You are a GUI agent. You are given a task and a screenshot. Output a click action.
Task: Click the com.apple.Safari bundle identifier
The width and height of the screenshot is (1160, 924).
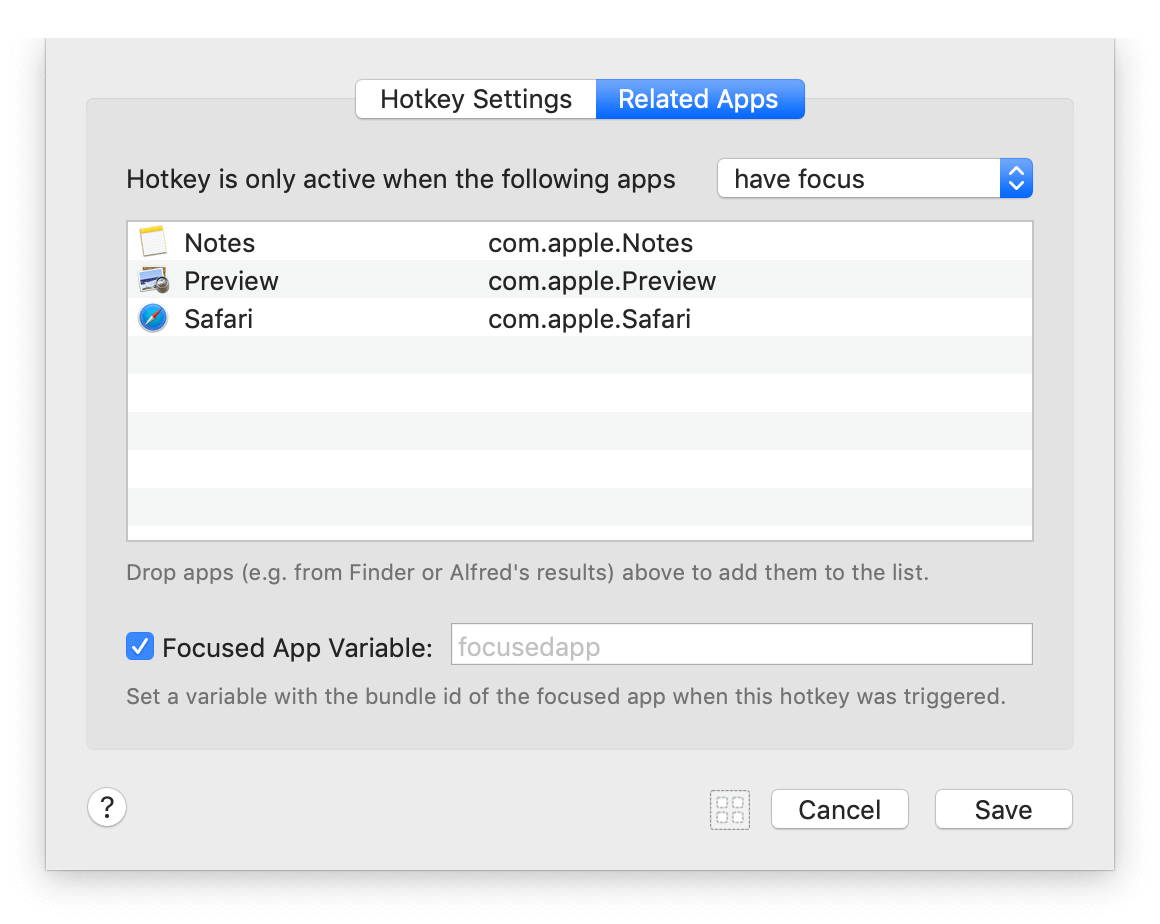coord(590,318)
